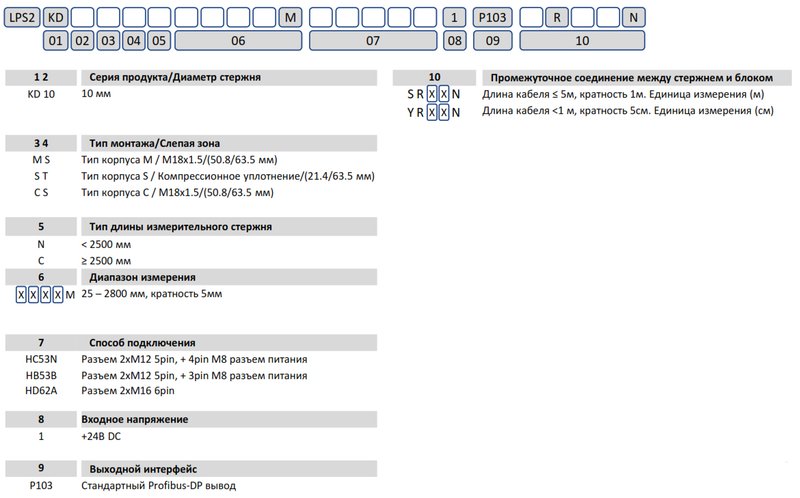Click heading Тип монтажа/Слепая зона
Viewport: 800px width, 498px height.
coord(155,143)
